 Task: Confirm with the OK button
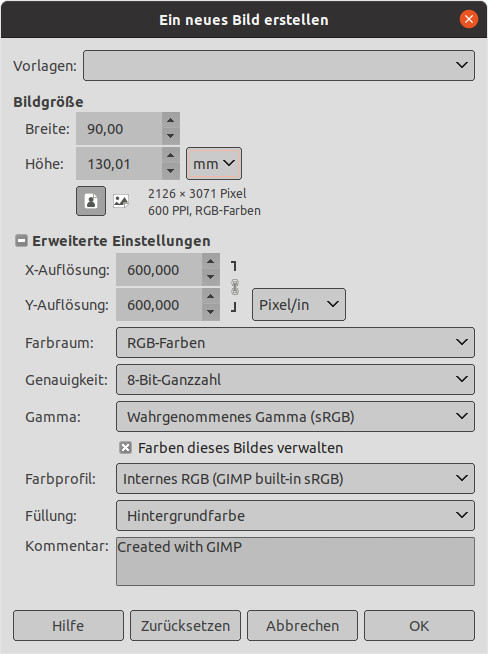(x=419, y=626)
